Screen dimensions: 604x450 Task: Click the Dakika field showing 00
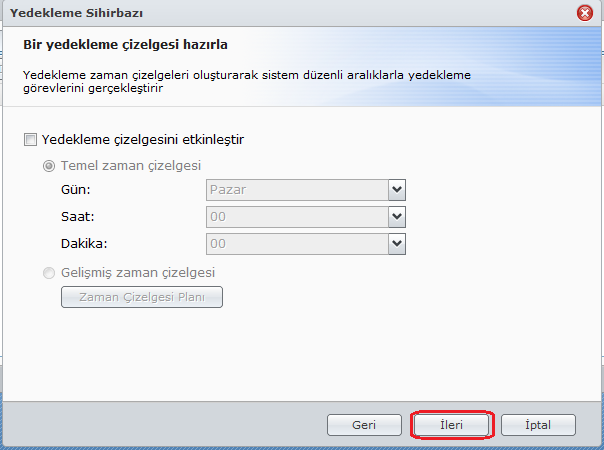pyautogui.click(x=296, y=243)
